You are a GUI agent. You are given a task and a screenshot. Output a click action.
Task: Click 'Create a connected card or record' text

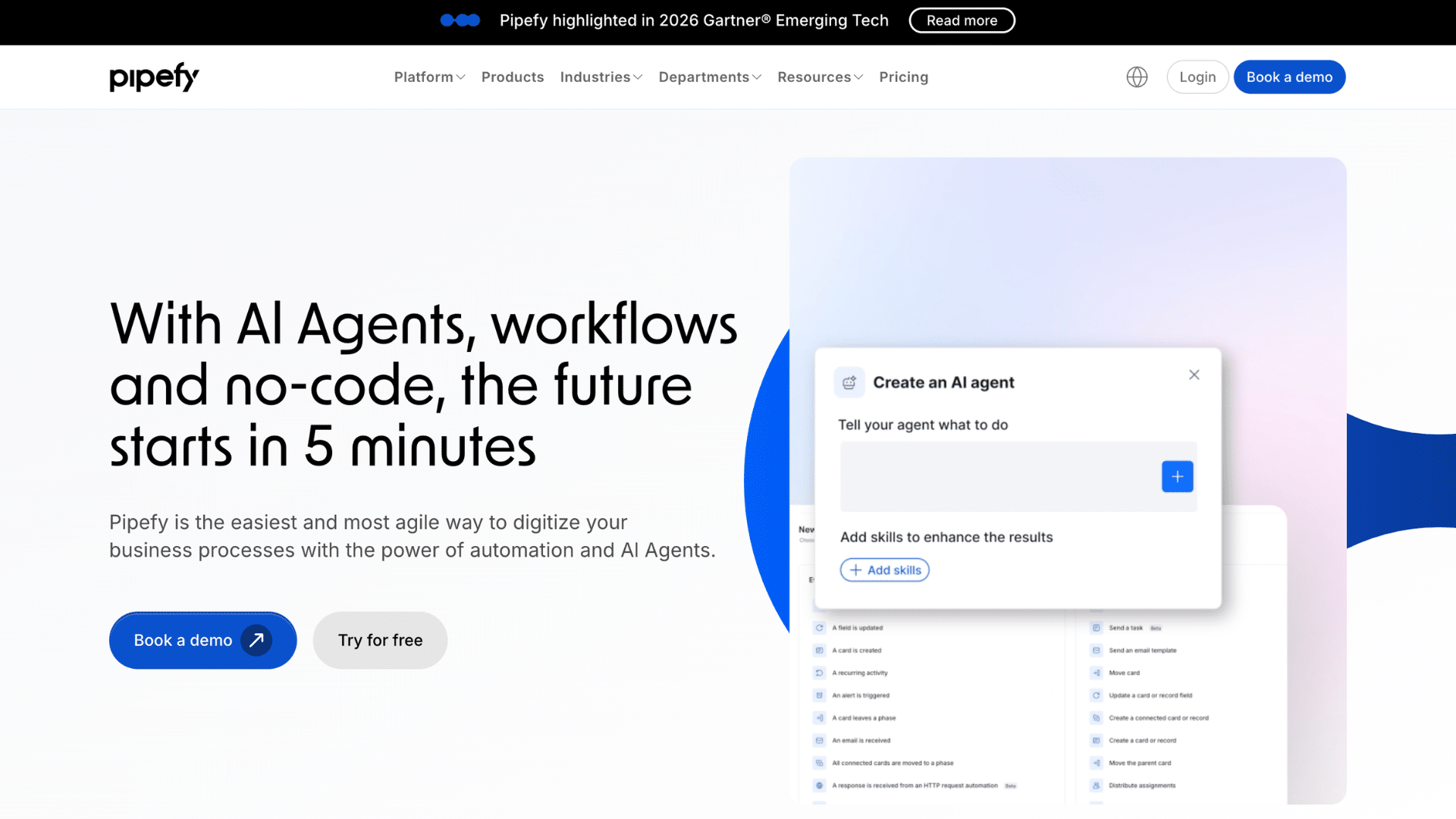click(x=1159, y=718)
